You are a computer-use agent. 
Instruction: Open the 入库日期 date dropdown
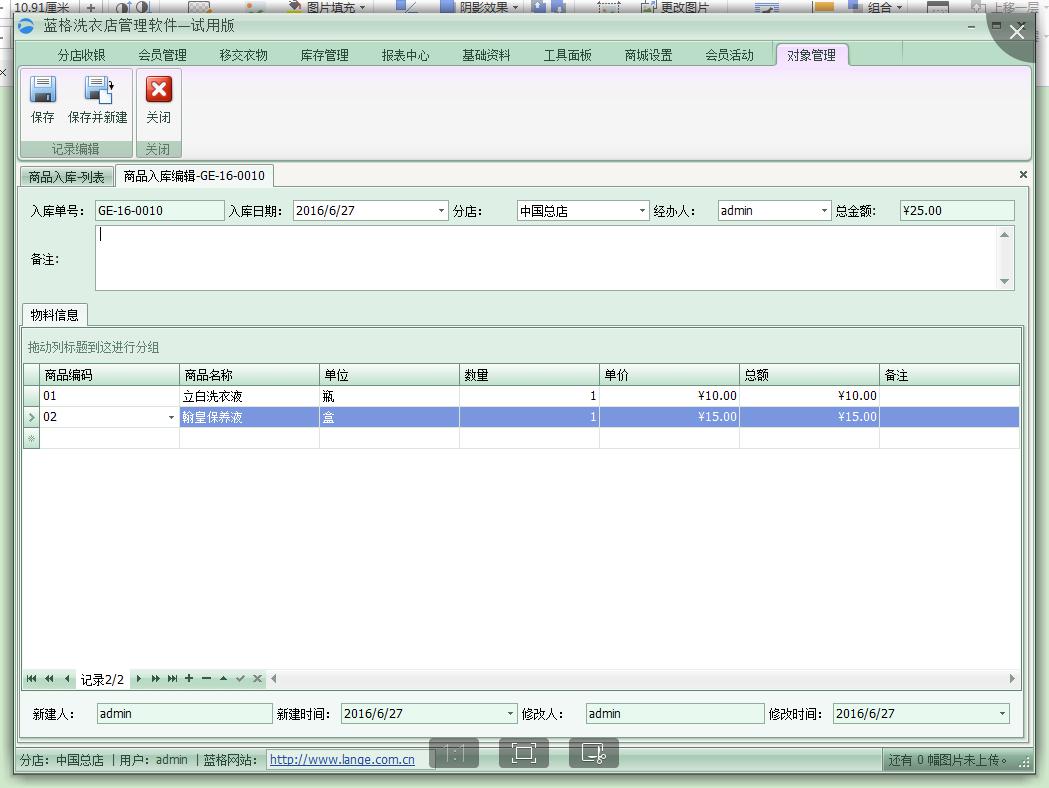coord(441,211)
